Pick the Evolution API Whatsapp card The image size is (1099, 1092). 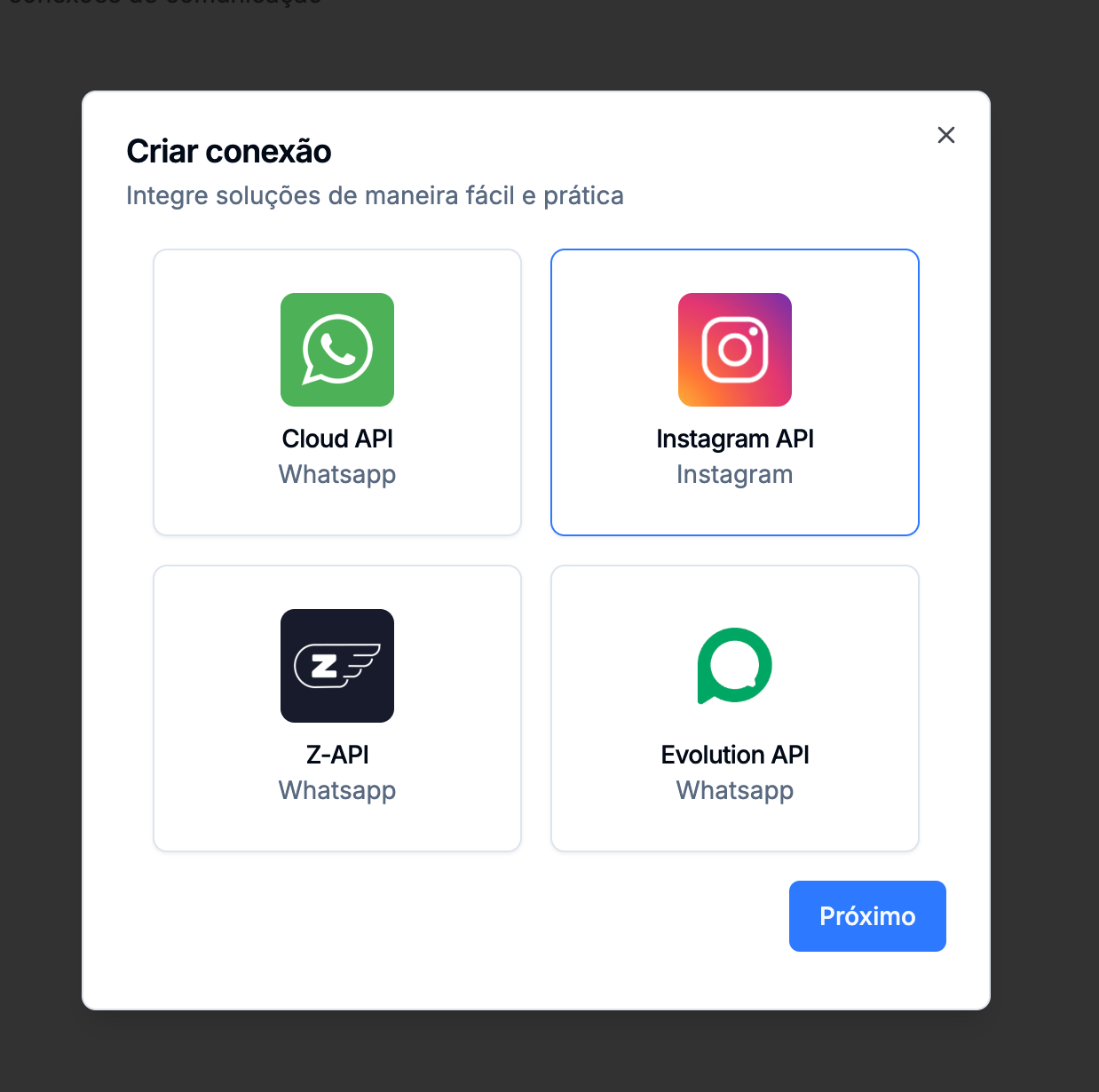735,708
